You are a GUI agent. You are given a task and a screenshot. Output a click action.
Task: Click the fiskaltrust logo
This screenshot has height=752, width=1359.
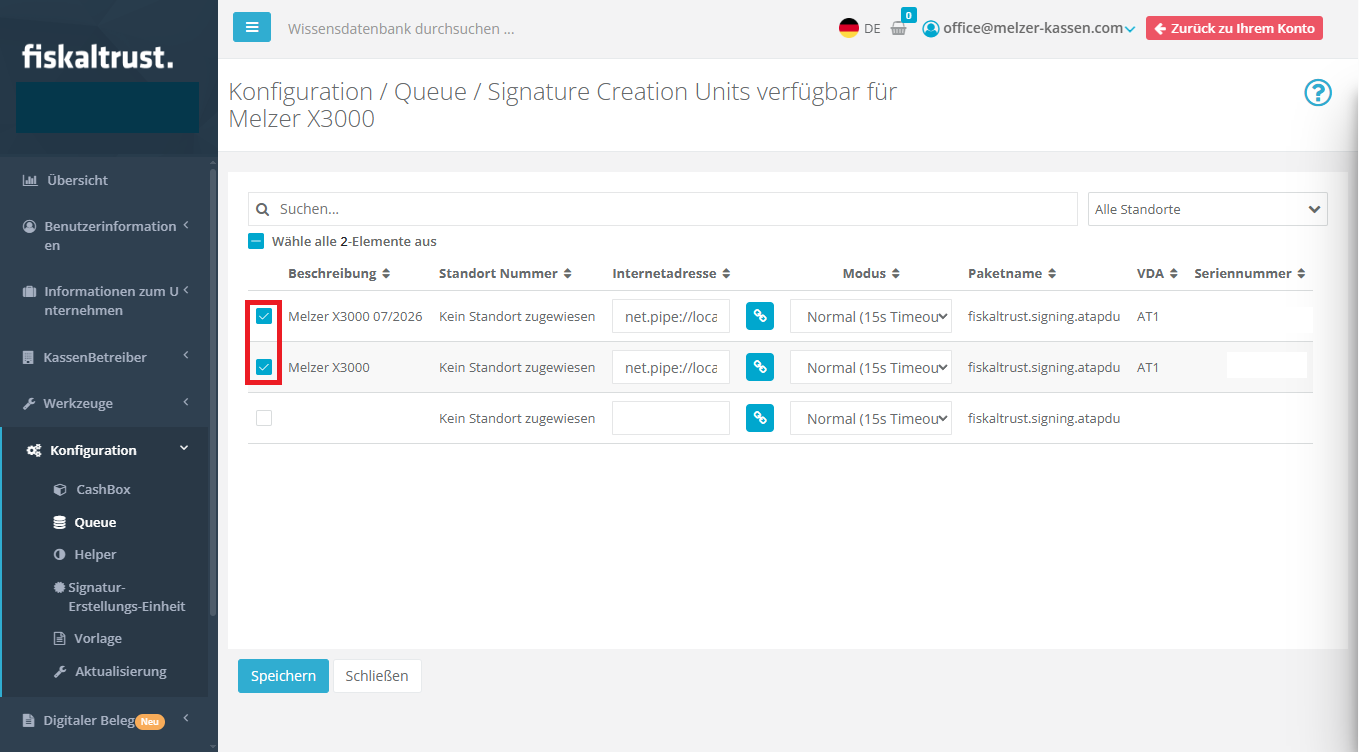[x=98, y=56]
